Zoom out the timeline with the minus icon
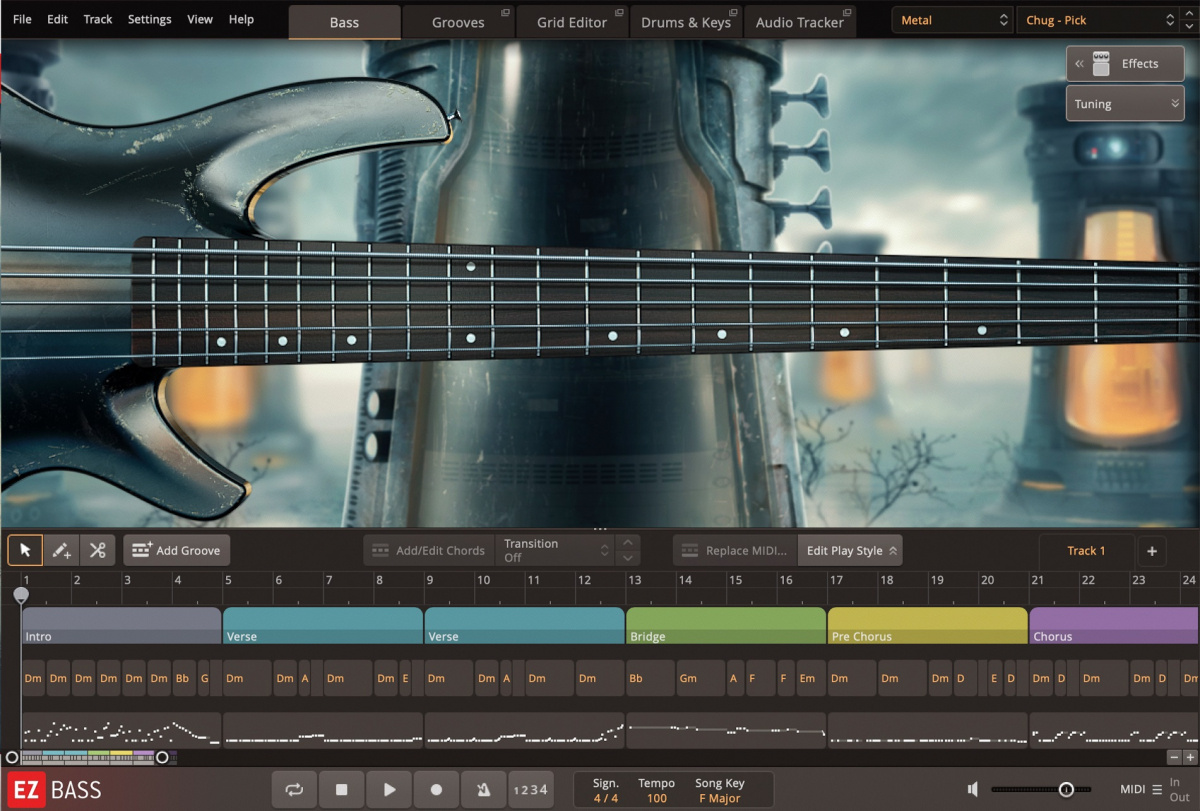This screenshot has width=1200, height=811. pyautogui.click(x=1174, y=758)
